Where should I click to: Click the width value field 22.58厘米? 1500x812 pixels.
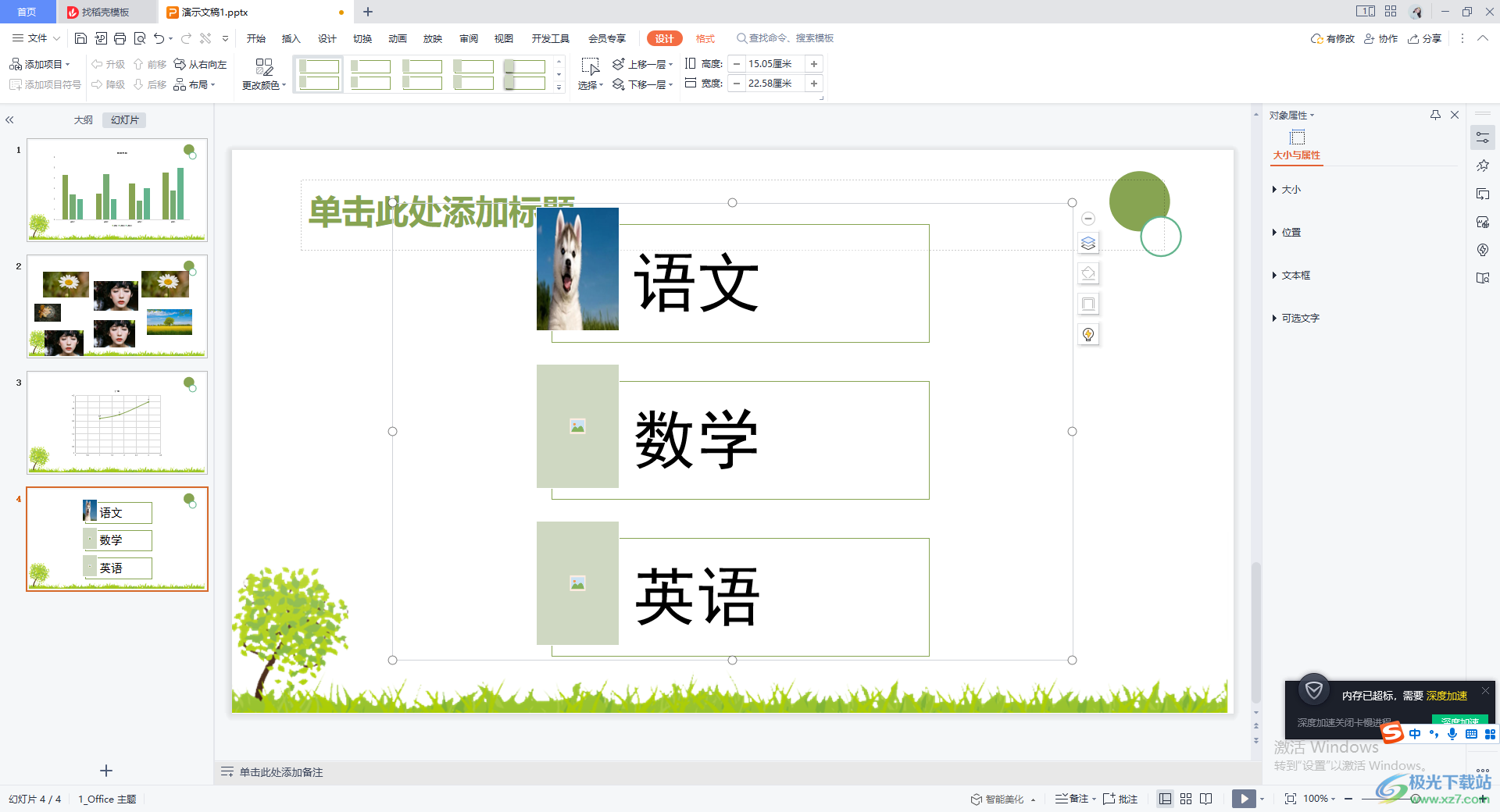point(774,84)
